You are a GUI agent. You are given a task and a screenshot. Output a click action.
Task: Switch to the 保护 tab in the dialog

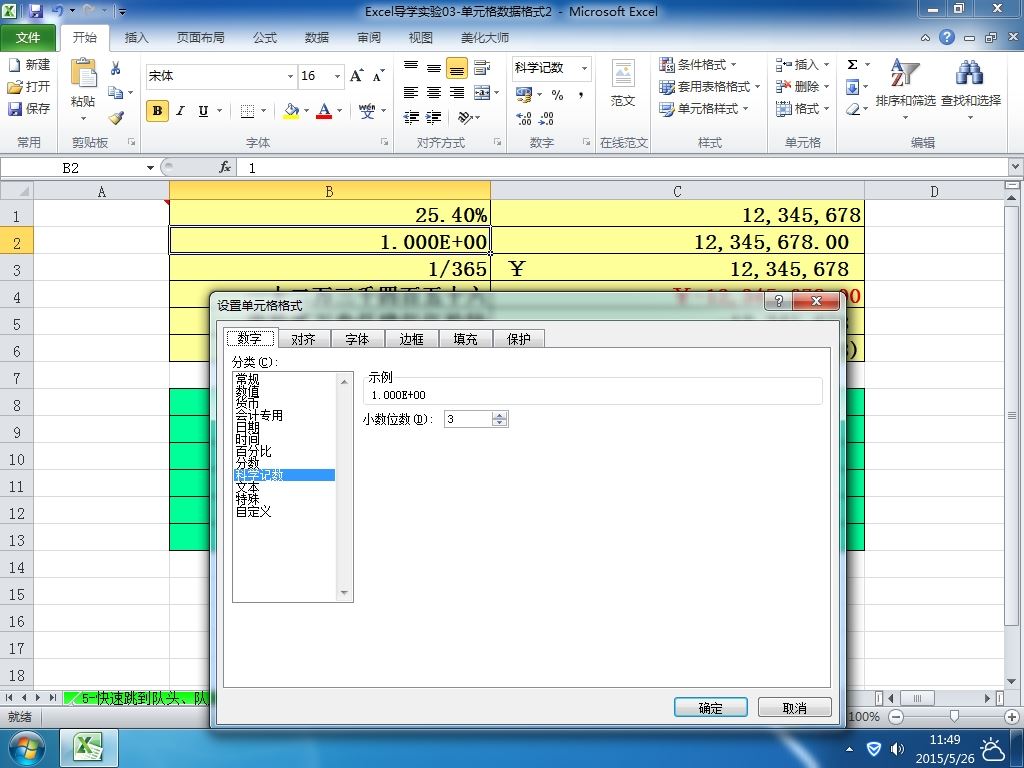(519, 339)
